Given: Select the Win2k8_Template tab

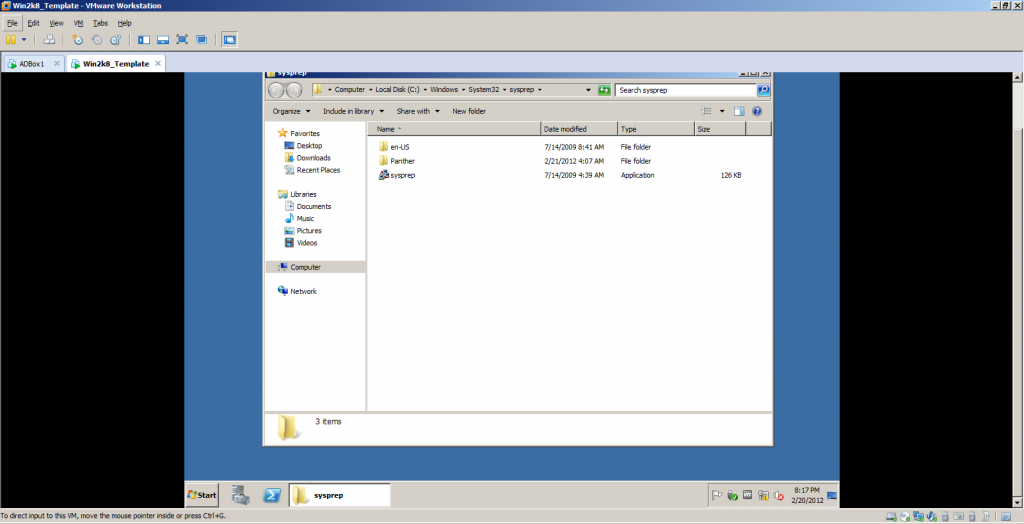Looking at the screenshot, I should [115, 63].
